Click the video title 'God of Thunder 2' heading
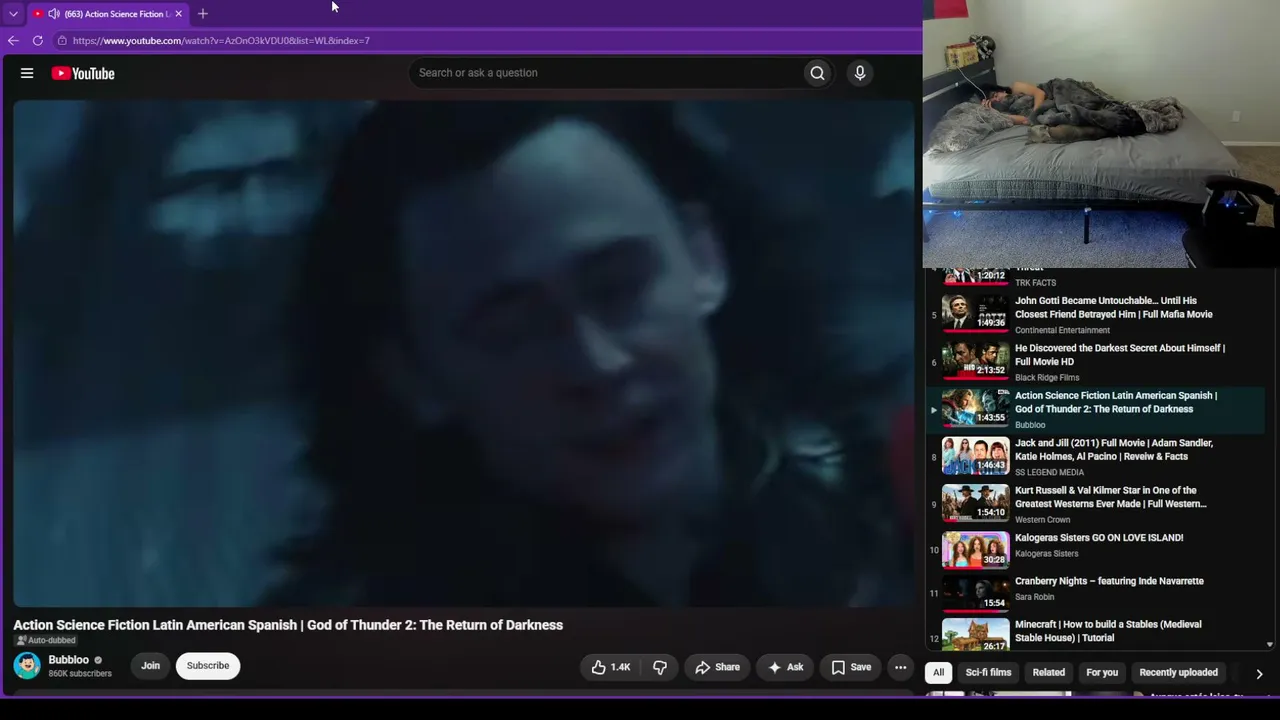The height and width of the screenshot is (720, 1280). point(288,625)
